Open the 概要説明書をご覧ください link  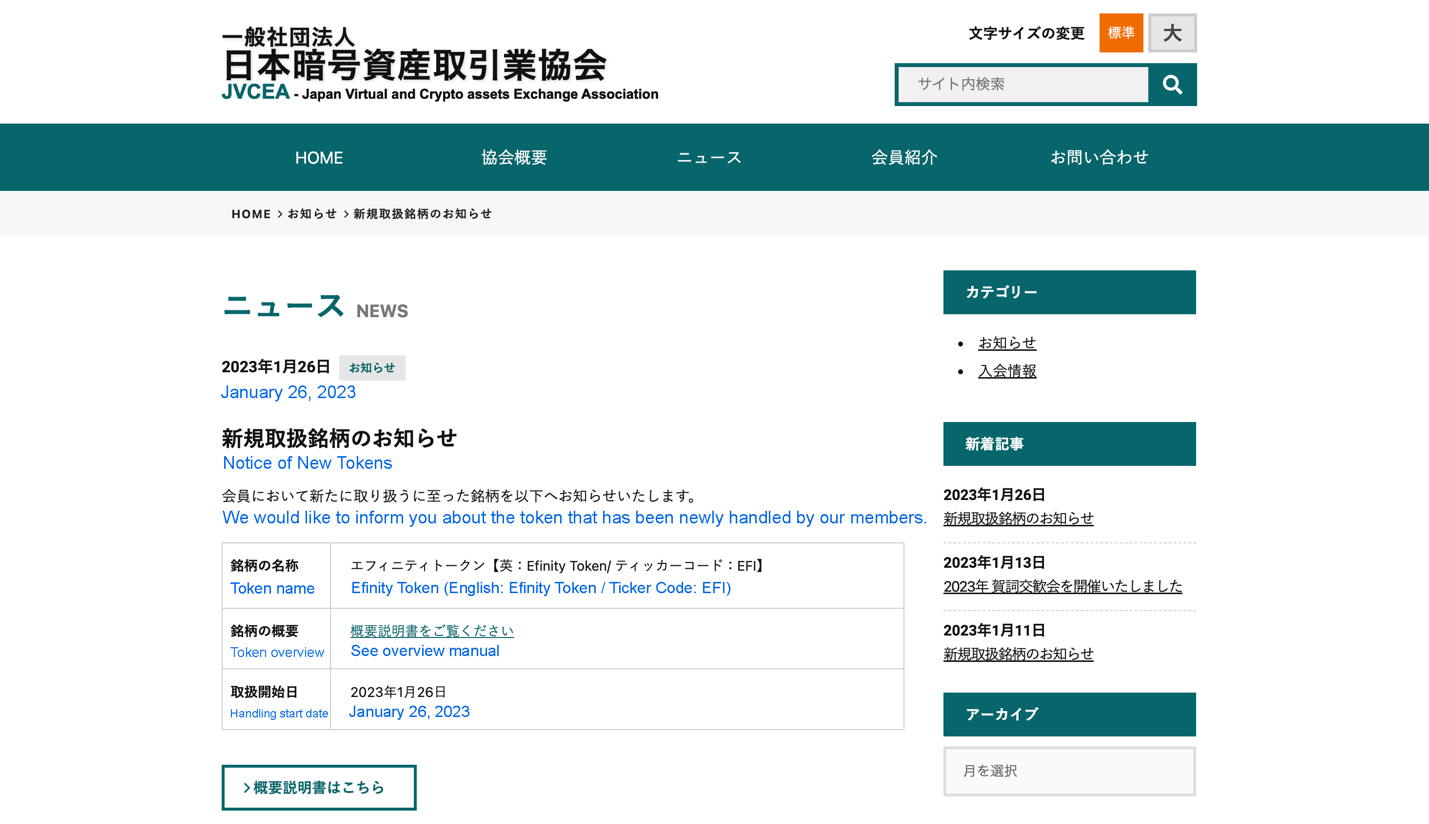point(432,631)
